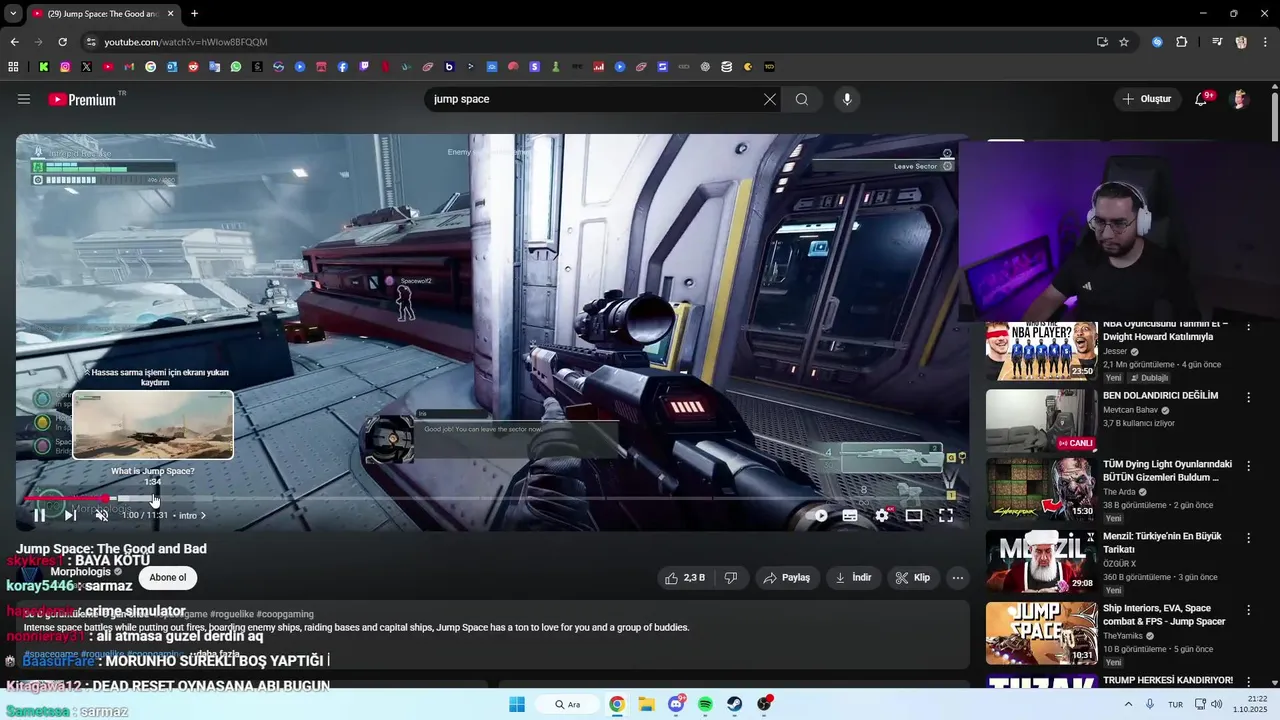The height and width of the screenshot is (720, 1280).
Task: Open the X (Twitter) bookmark icon
Action: (86, 67)
